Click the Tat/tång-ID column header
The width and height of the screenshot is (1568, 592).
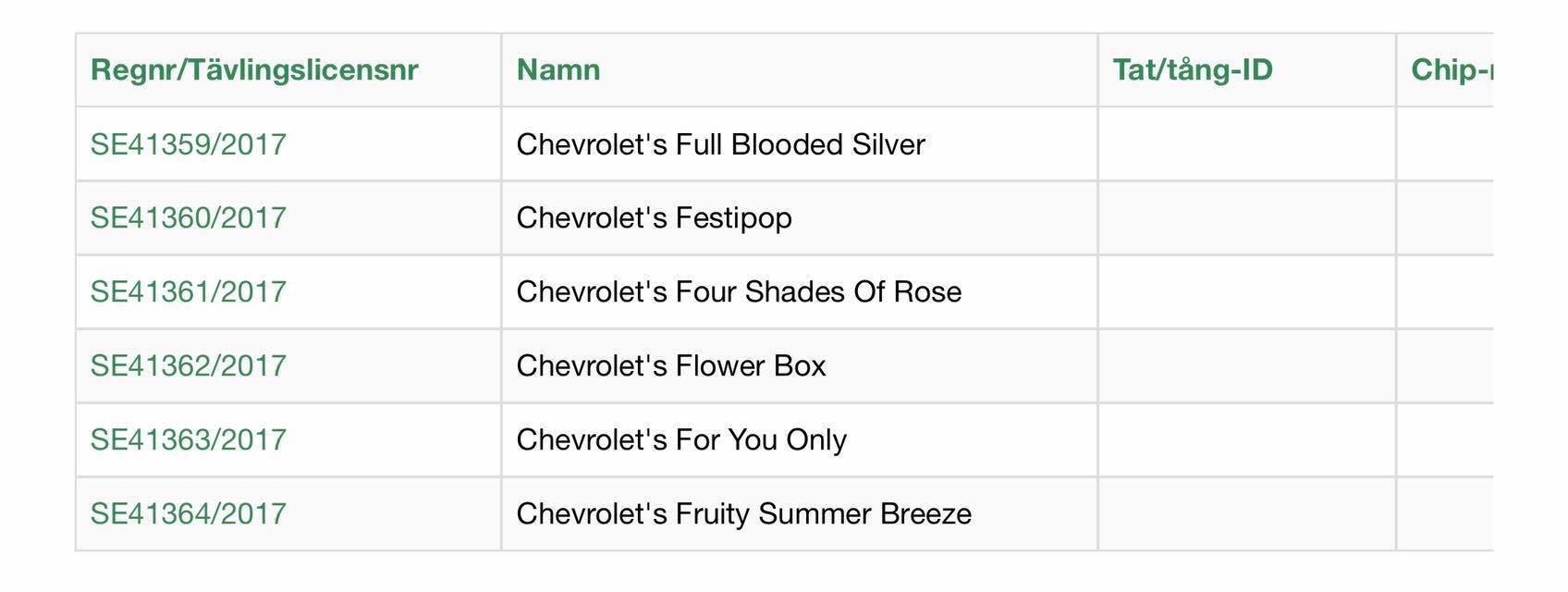pyautogui.click(x=1193, y=70)
